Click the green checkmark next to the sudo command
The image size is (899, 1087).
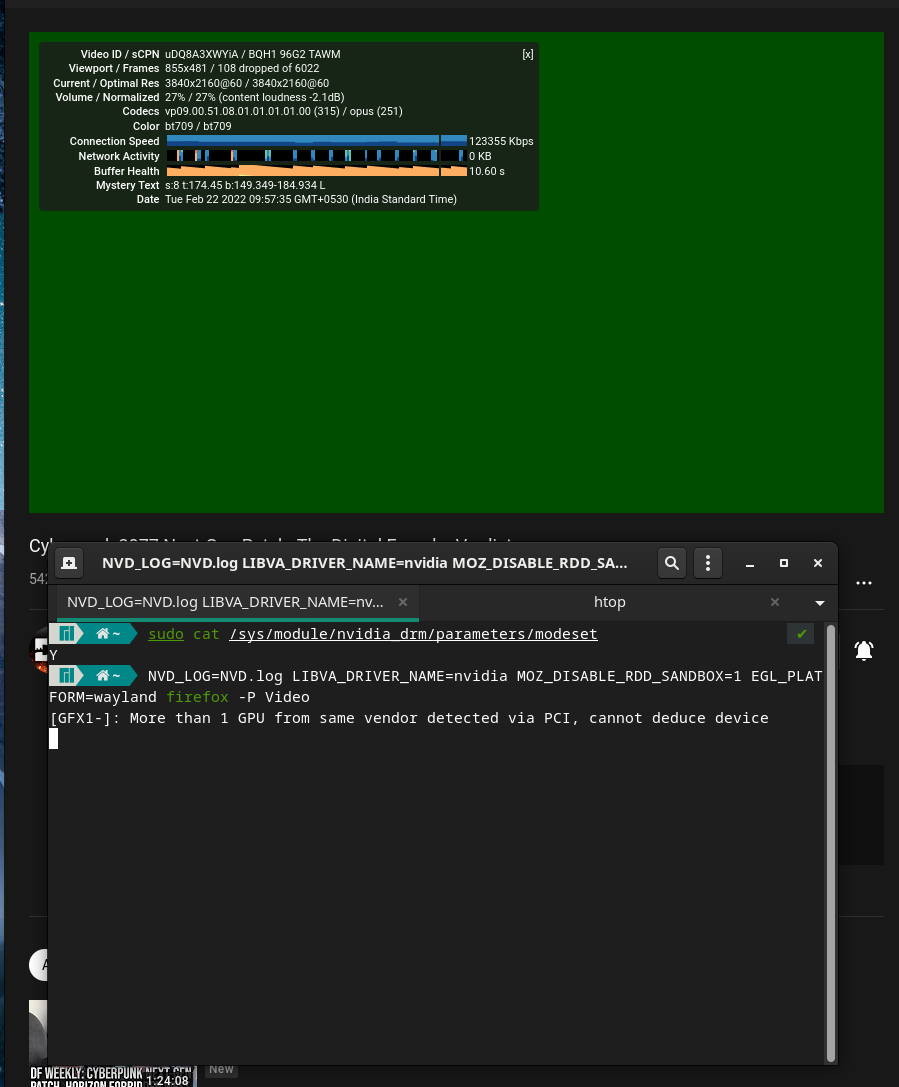coord(800,633)
